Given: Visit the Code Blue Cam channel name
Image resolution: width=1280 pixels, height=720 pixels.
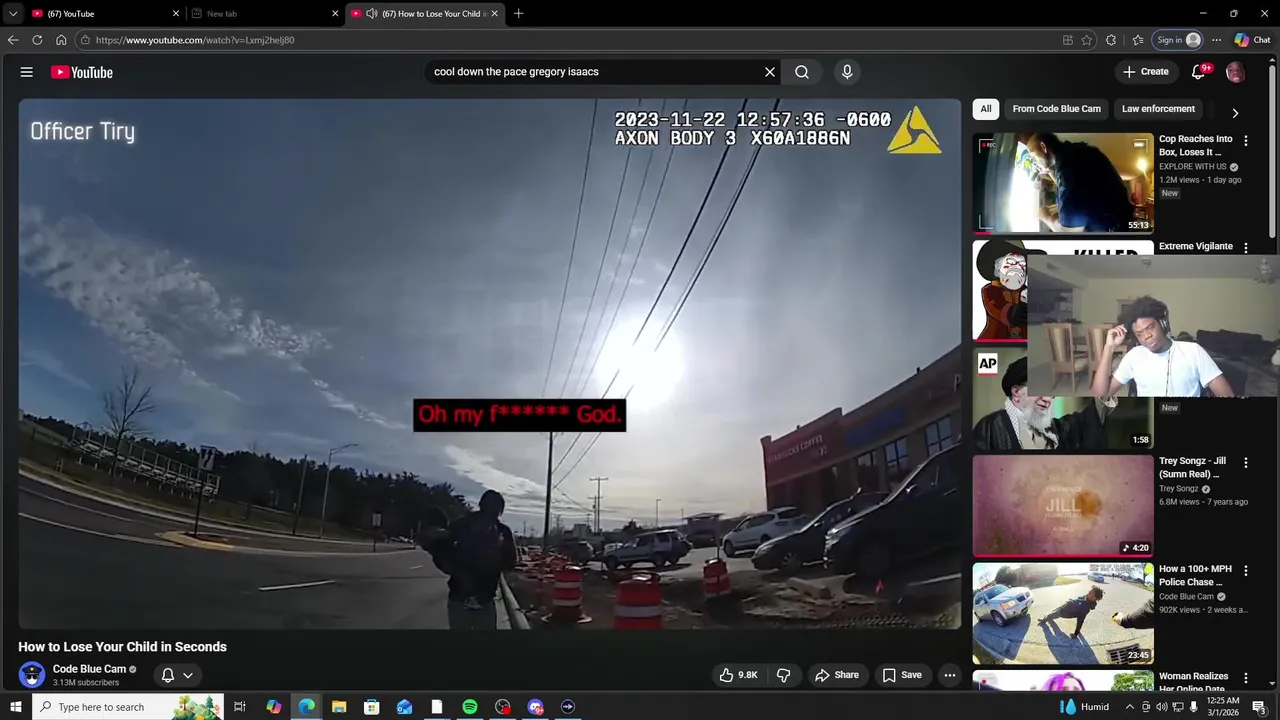Looking at the screenshot, I should point(89,669).
